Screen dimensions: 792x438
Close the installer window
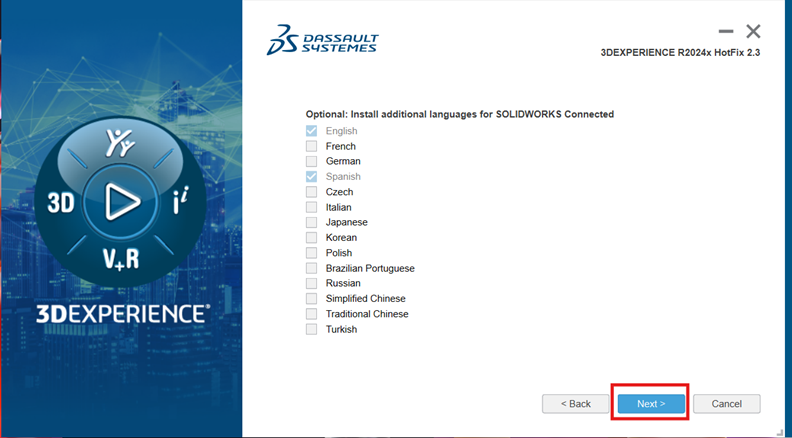[753, 31]
